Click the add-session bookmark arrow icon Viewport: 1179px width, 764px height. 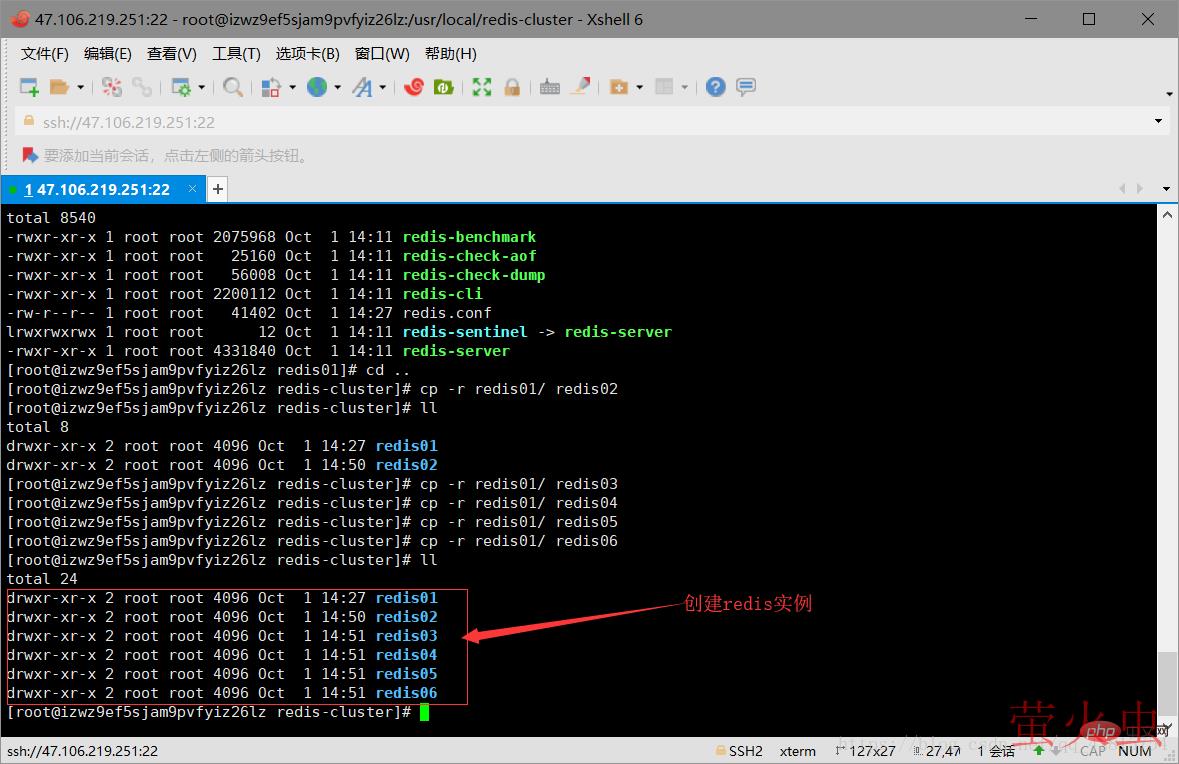[x=30, y=156]
